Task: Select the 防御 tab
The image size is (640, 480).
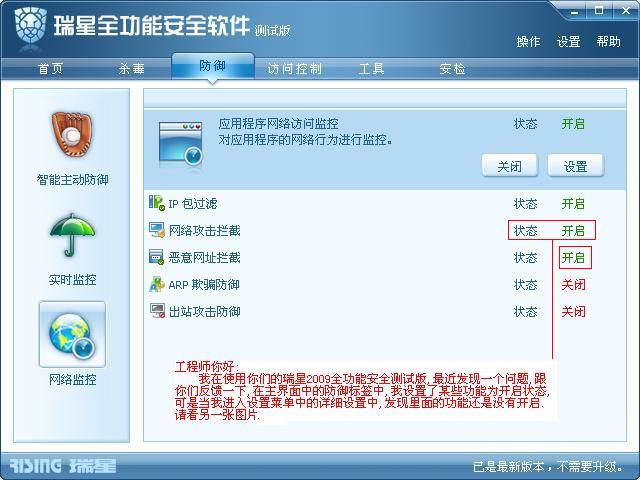Action: pos(213,66)
